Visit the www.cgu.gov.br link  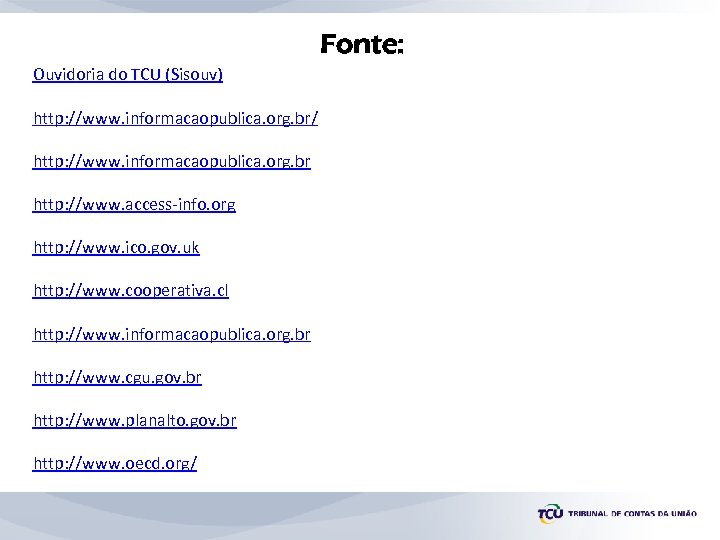[117, 377]
